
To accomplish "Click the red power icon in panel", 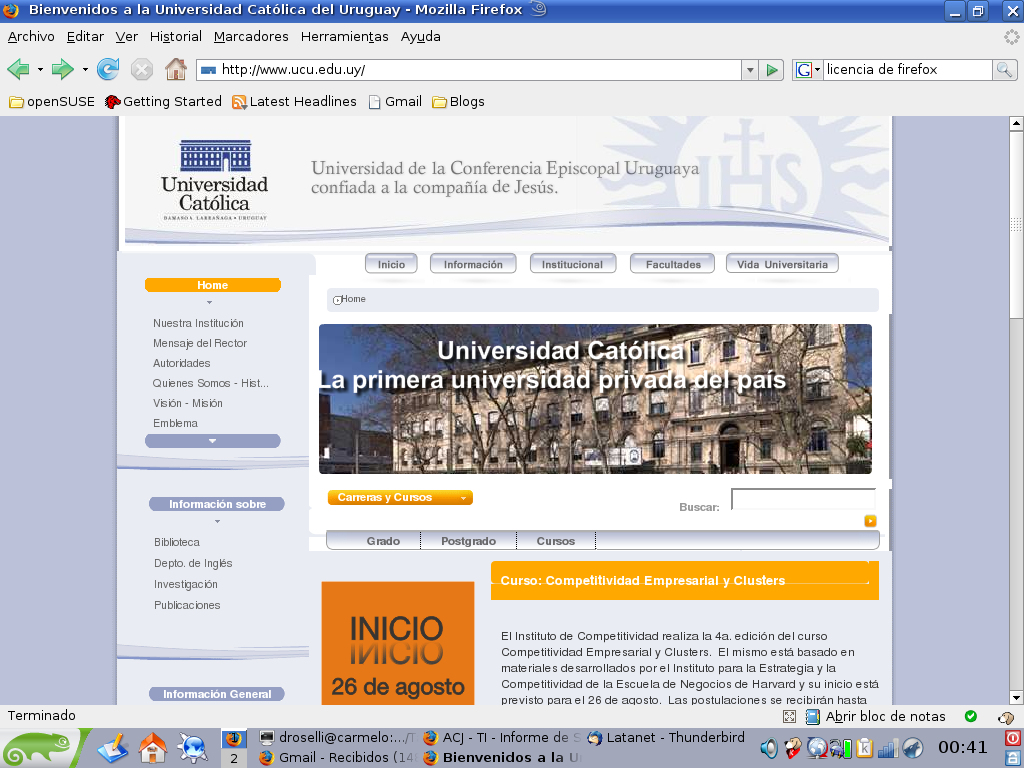I will 1013,738.
